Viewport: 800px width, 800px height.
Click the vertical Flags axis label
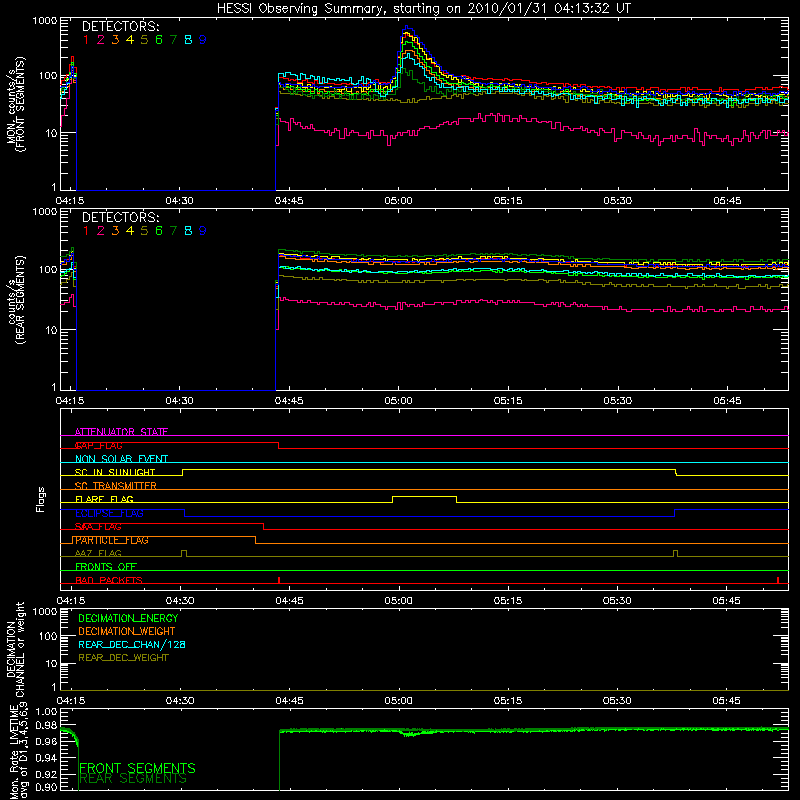click(x=41, y=499)
